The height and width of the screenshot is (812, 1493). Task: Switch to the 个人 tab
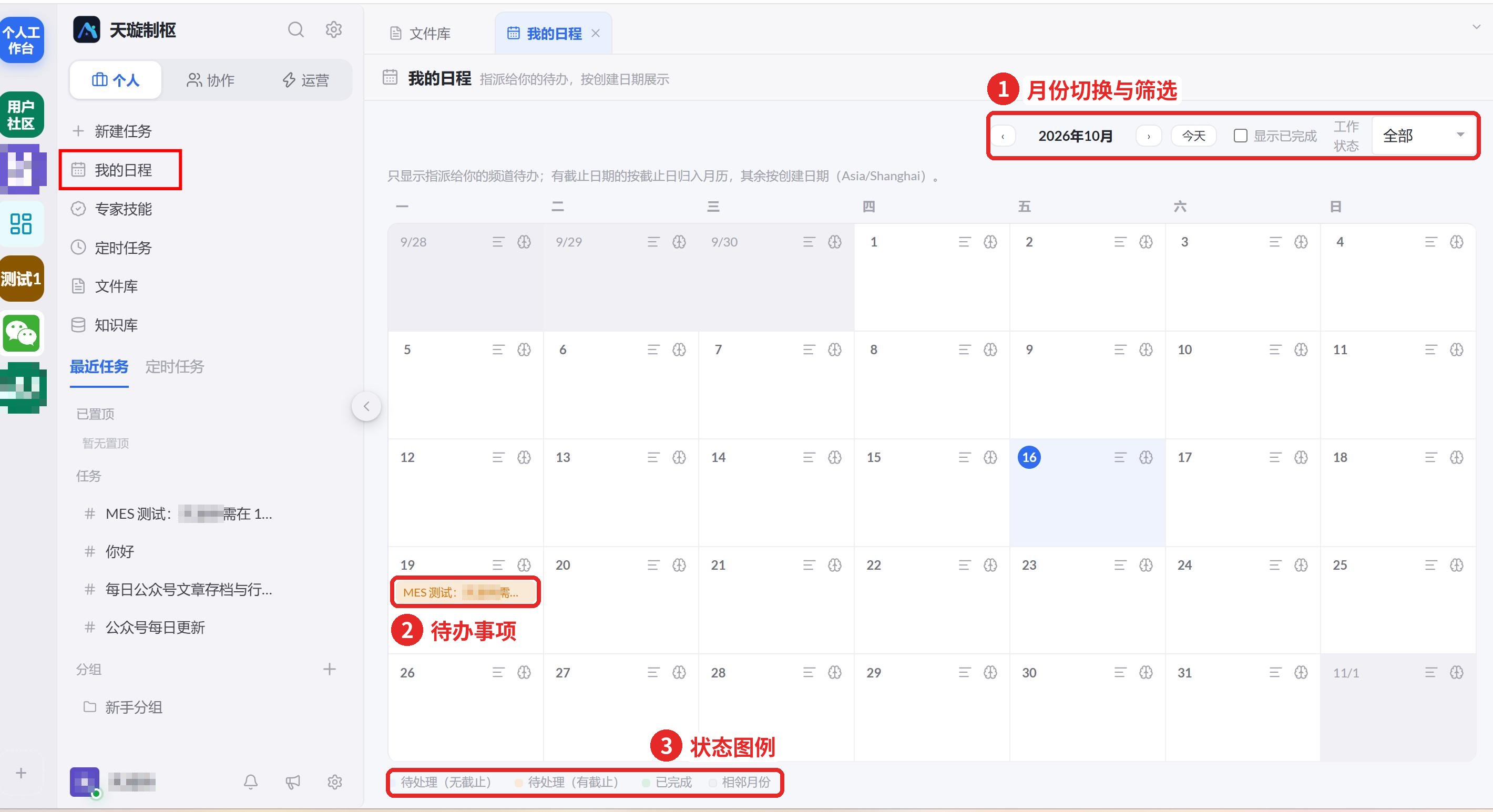(115, 80)
